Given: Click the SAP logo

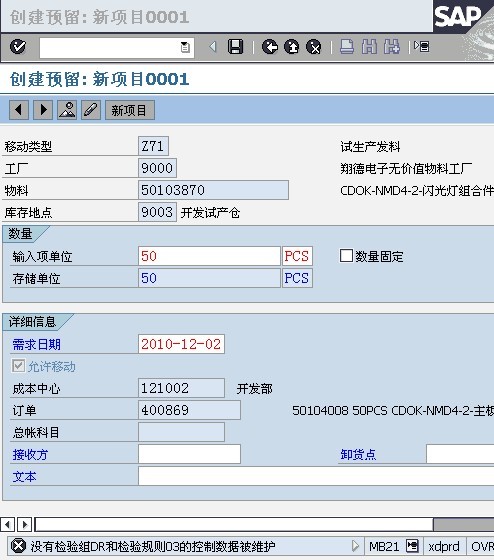Looking at the screenshot, I should click(457, 16).
